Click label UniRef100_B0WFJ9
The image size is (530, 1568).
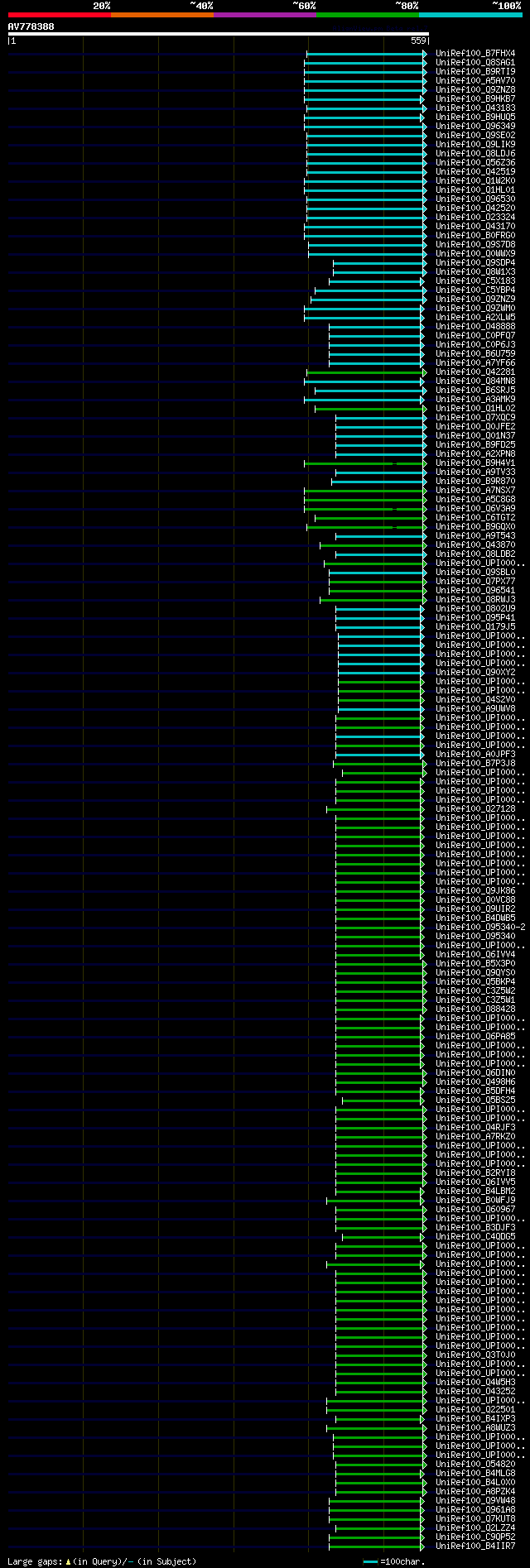(x=475, y=1201)
